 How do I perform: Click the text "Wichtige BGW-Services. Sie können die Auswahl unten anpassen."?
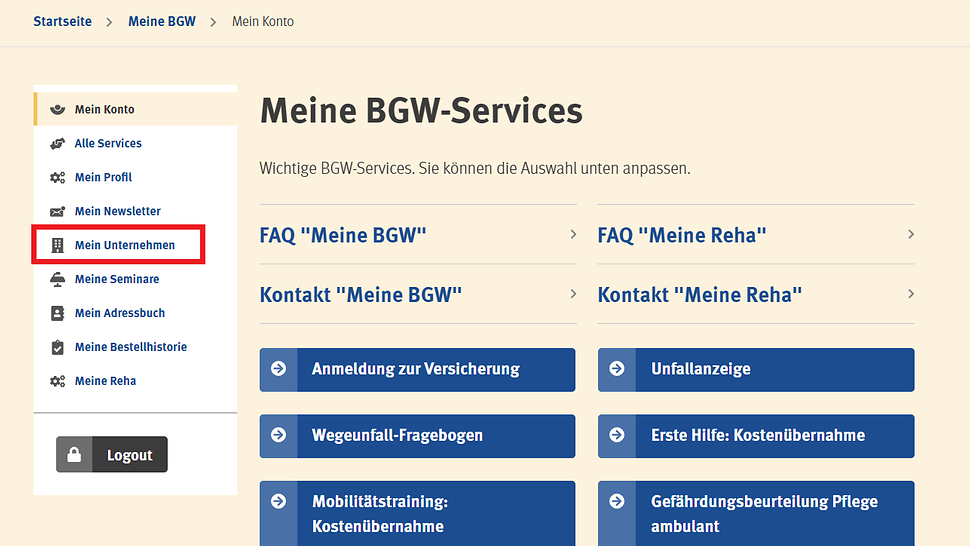(x=475, y=168)
